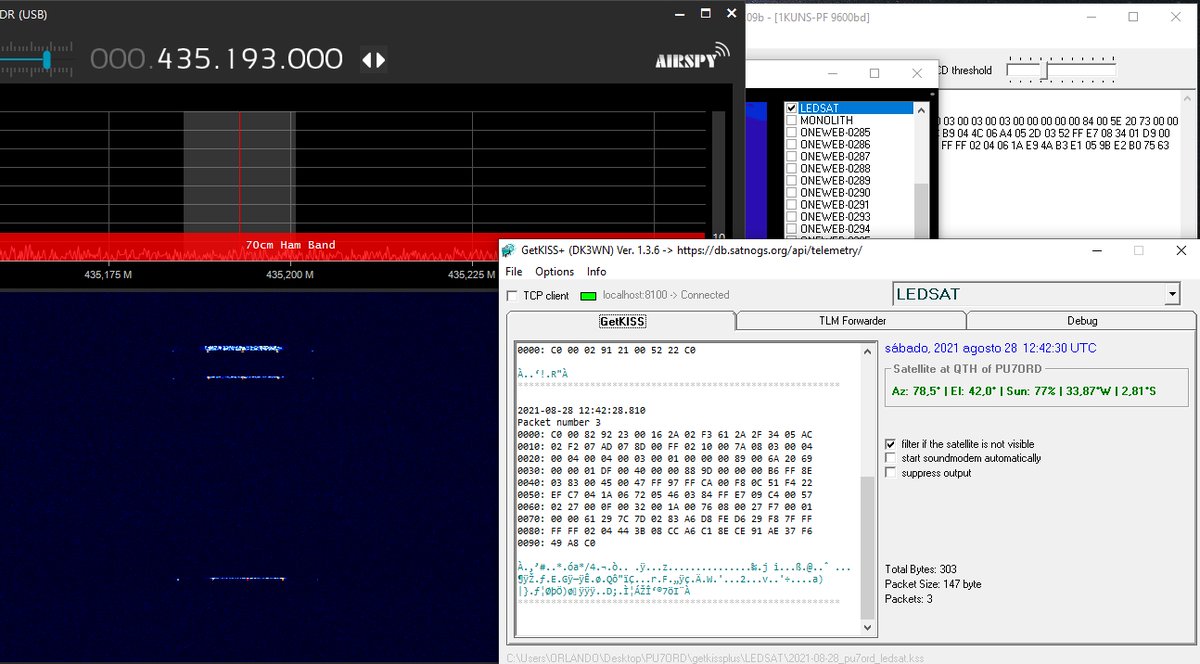Click the 'CD threshold' label in soundmodem
Screen dimensions: 1200x664
tap(966, 71)
